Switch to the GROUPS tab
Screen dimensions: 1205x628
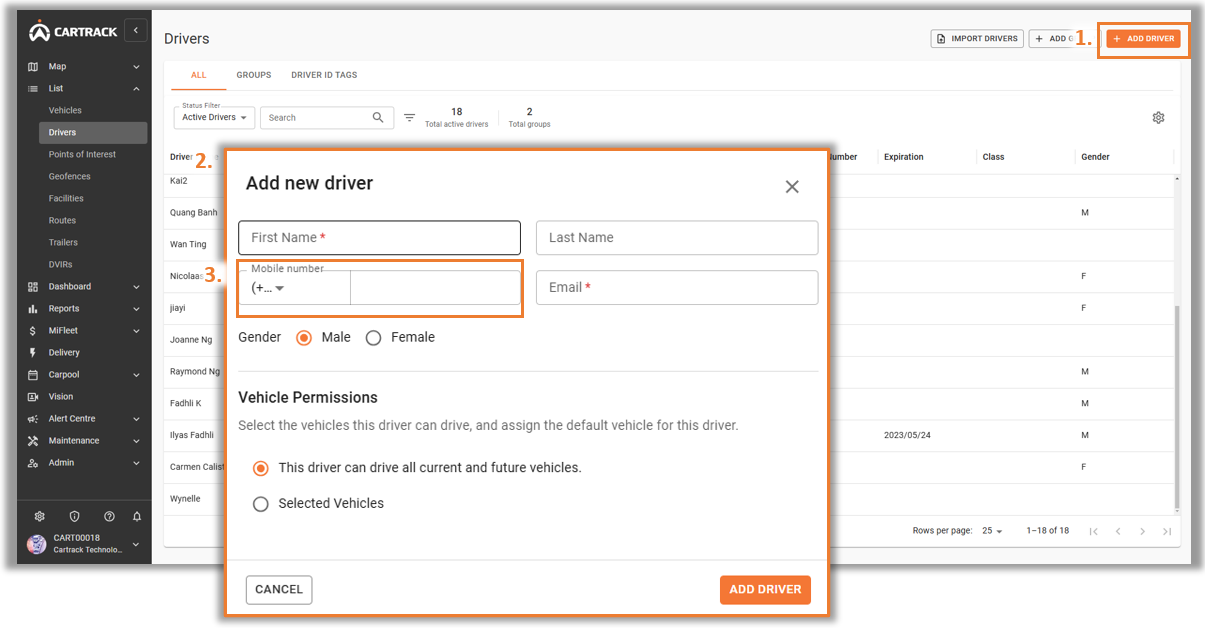tap(254, 75)
